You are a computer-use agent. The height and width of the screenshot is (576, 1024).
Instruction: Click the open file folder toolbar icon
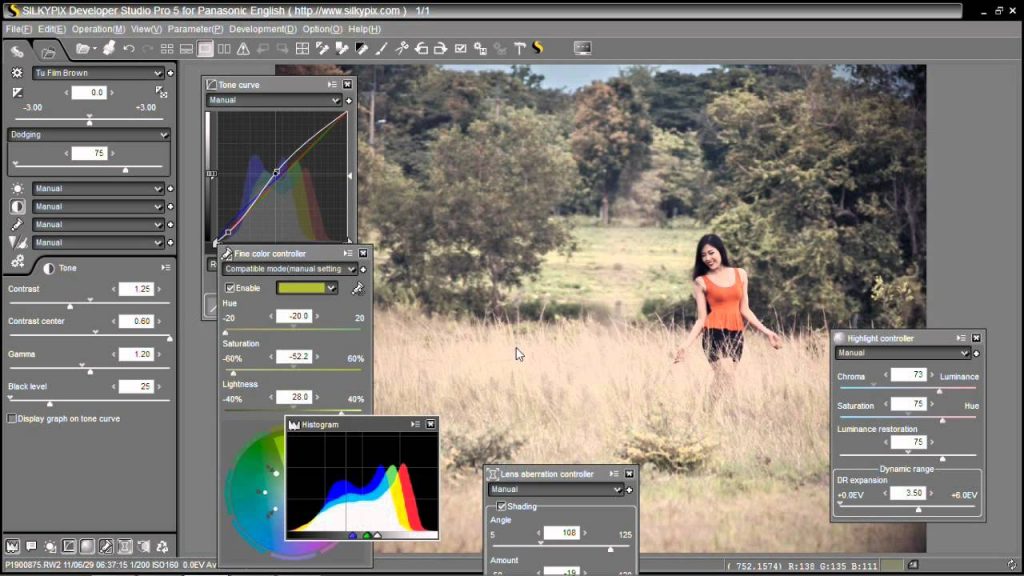(x=83, y=48)
